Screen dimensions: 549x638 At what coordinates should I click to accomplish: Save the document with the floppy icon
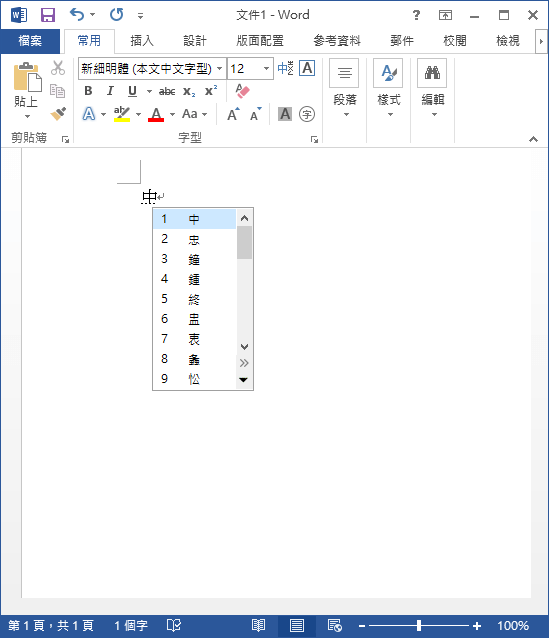pos(48,15)
